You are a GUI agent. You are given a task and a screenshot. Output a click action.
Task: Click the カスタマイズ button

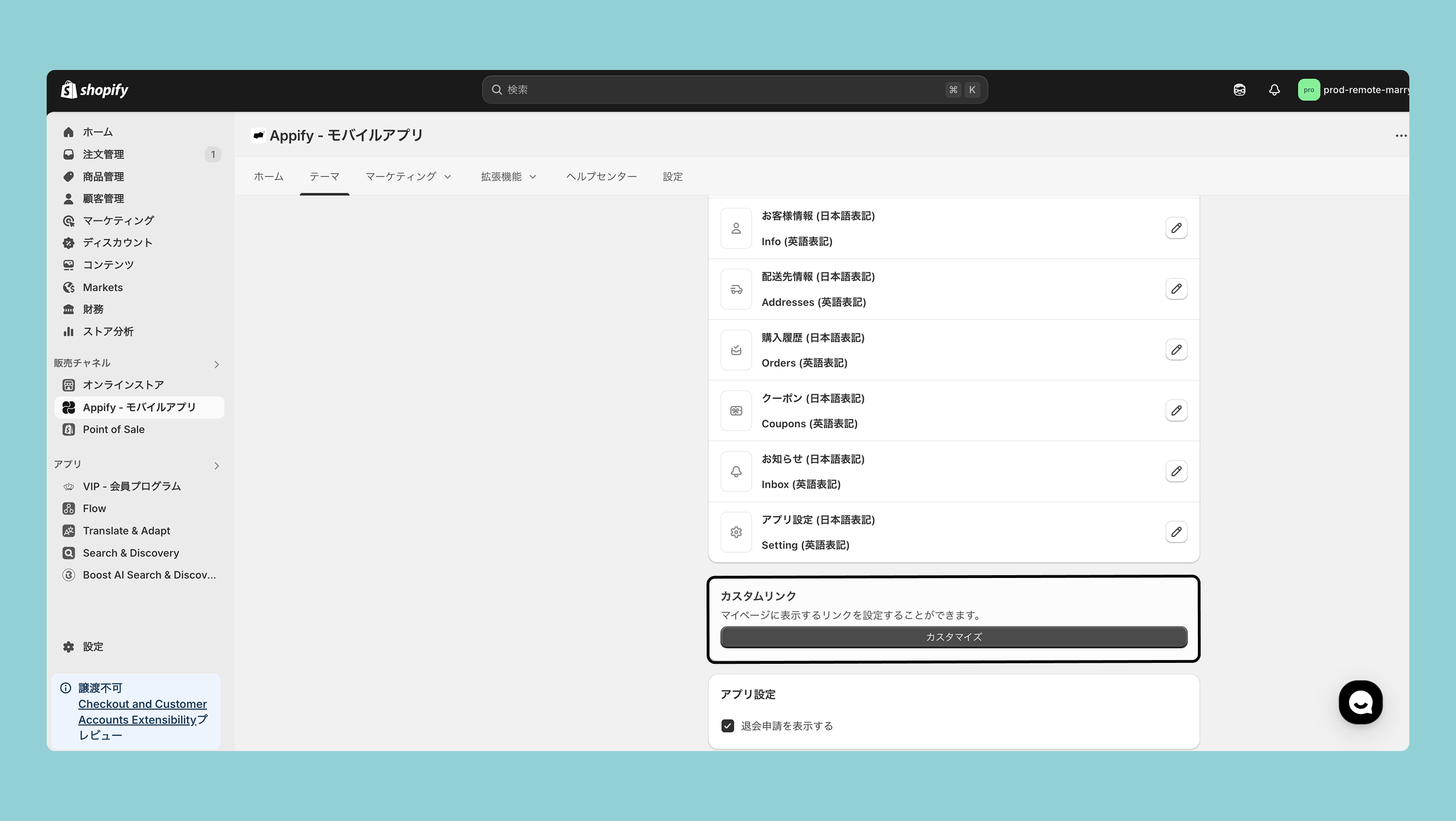coord(953,637)
